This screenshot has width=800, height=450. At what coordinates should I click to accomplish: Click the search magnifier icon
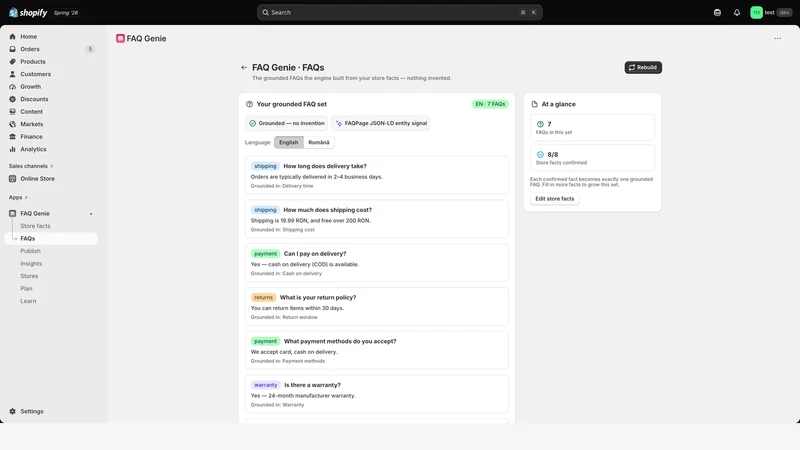click(265, 12)
